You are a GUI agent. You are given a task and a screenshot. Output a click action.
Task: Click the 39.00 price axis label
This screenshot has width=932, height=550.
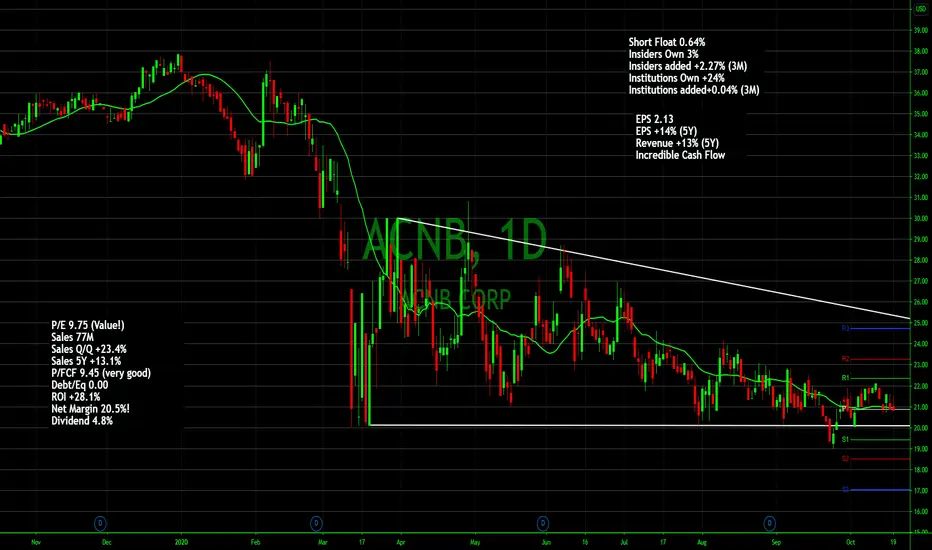coord(921,30)
